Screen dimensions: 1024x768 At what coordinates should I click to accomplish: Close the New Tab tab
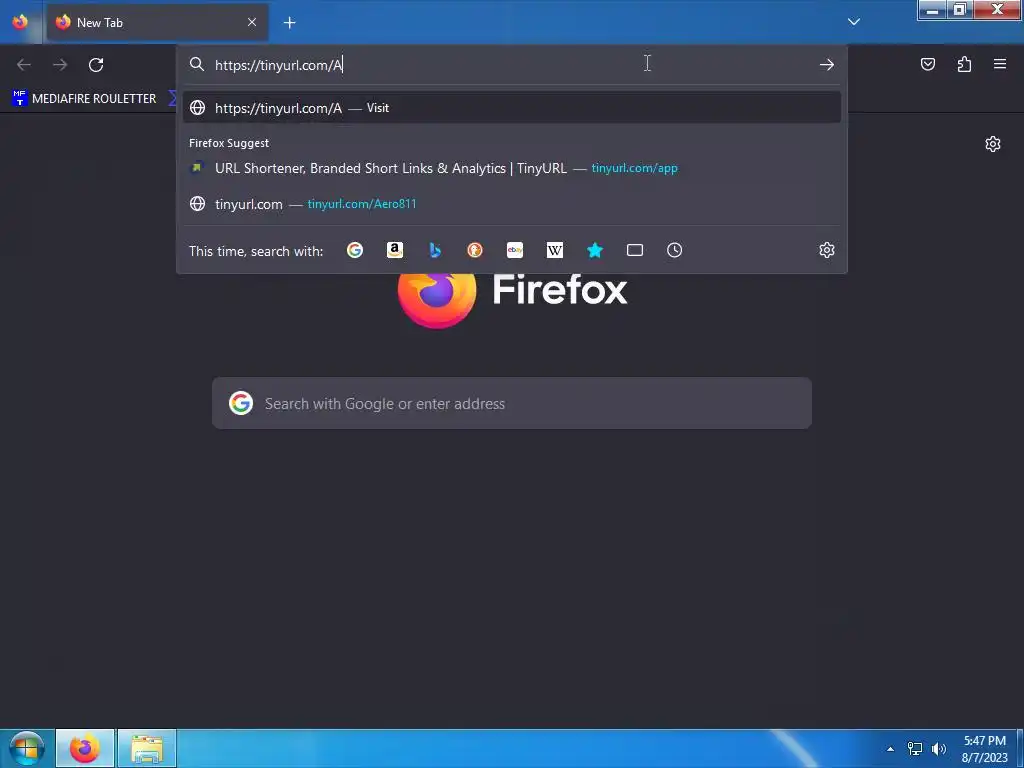(252, 22)
